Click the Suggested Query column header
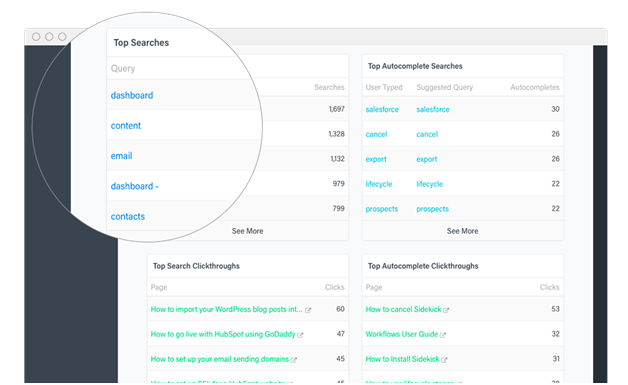This screenshot has width=628, height=385. pyautogui.click(x=445, y=87)
